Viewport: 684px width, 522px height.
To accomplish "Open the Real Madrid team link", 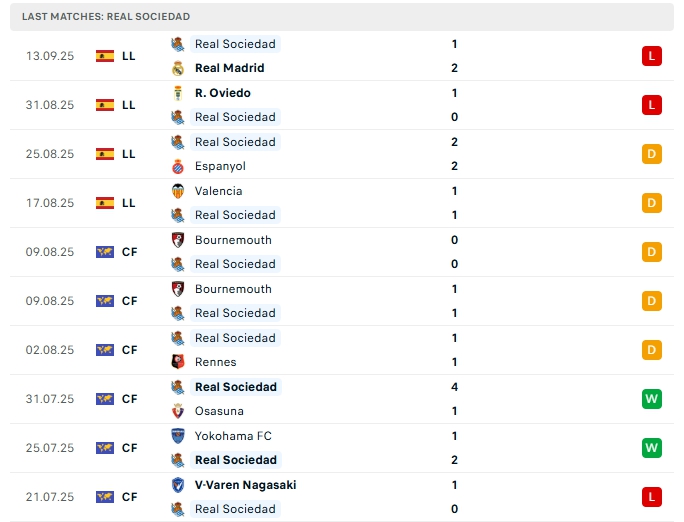I will [x=229, y=68].
